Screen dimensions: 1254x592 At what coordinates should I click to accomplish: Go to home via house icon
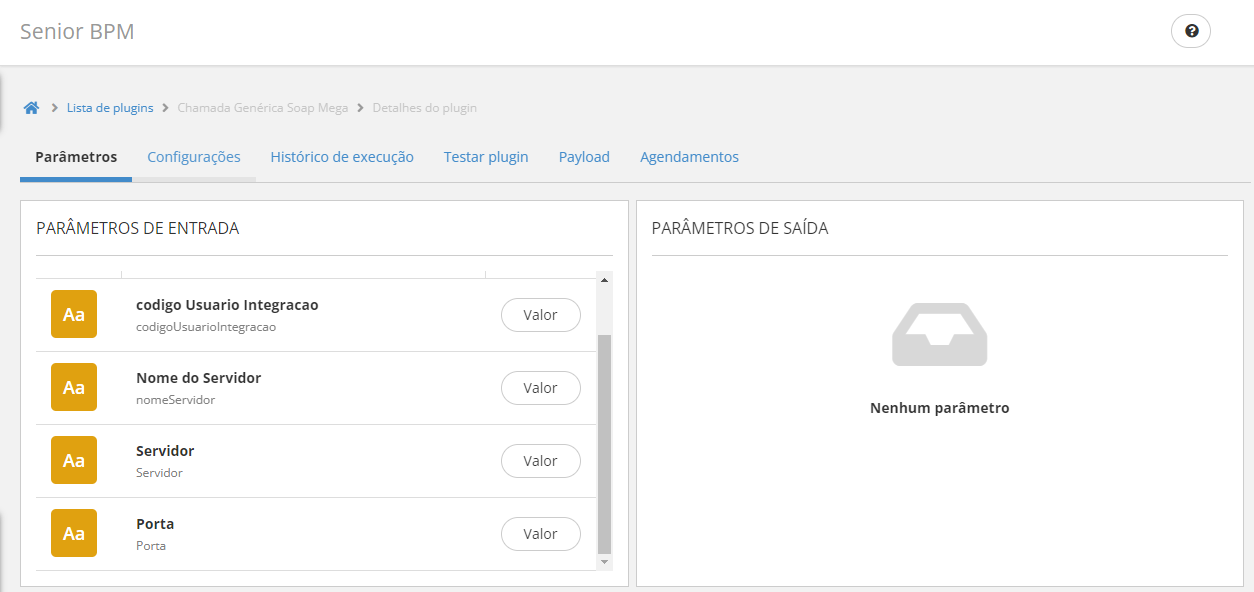coord(32,108)
